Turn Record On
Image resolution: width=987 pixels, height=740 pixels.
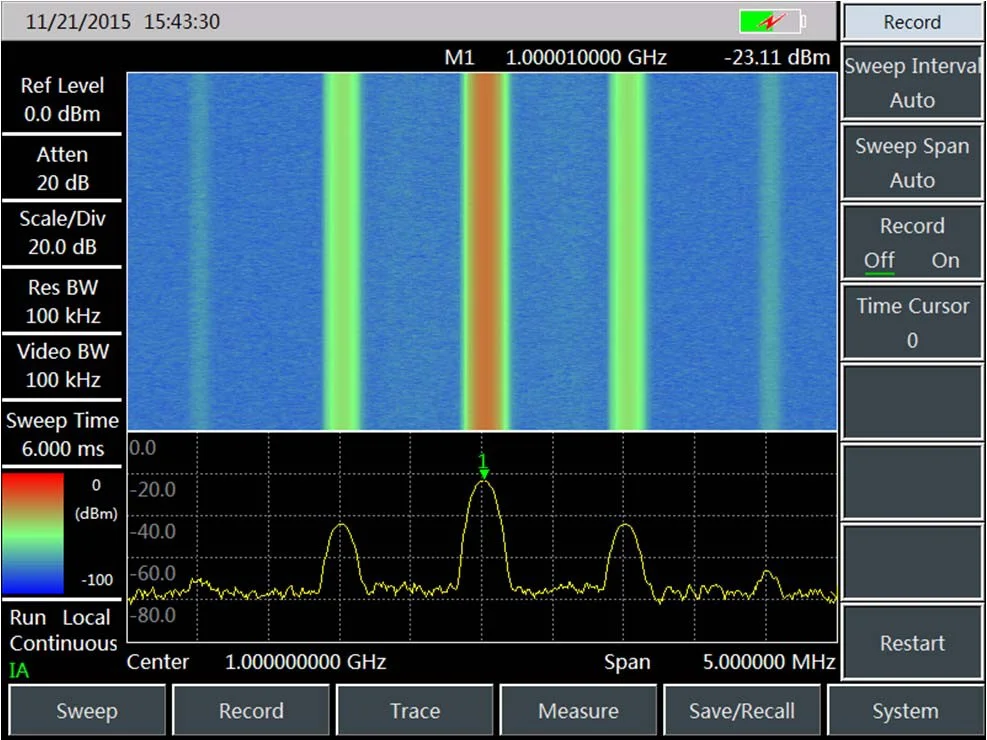(x=945, y=260)
